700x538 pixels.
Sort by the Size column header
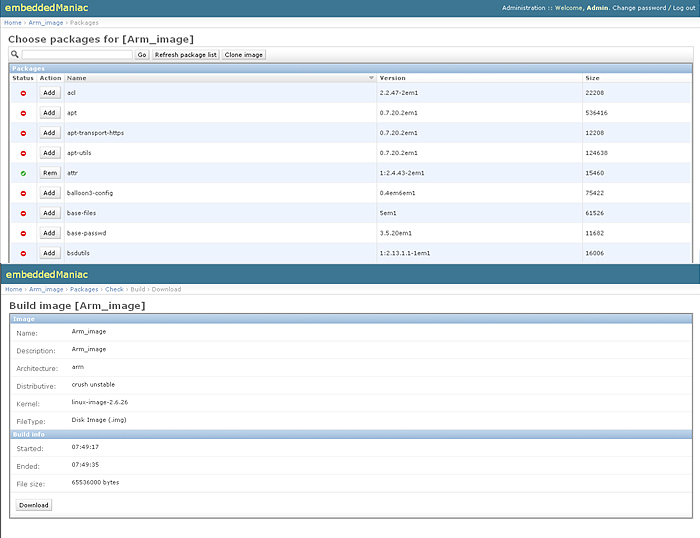[592, 77]
